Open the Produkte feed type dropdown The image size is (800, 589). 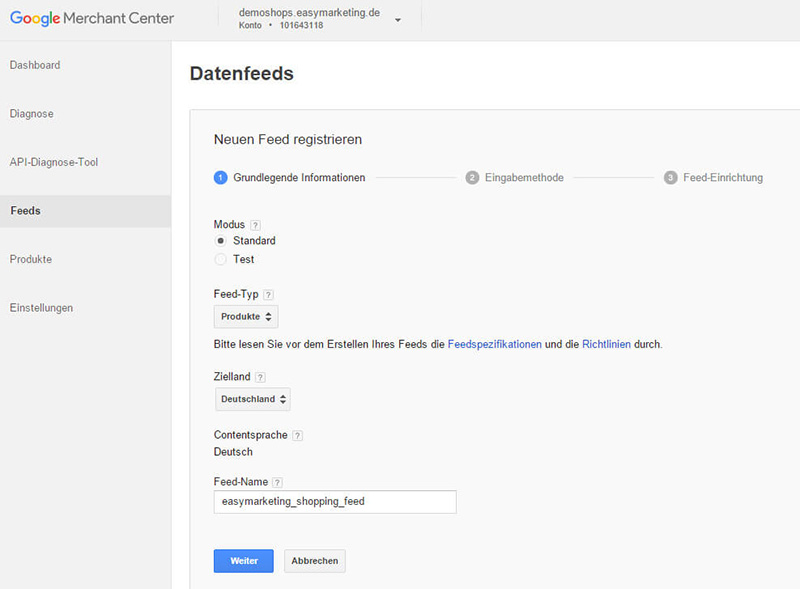point(246,317)
